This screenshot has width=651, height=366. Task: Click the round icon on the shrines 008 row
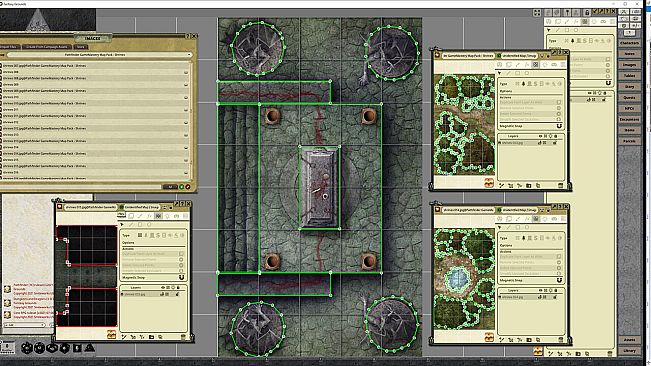[186, 72]
